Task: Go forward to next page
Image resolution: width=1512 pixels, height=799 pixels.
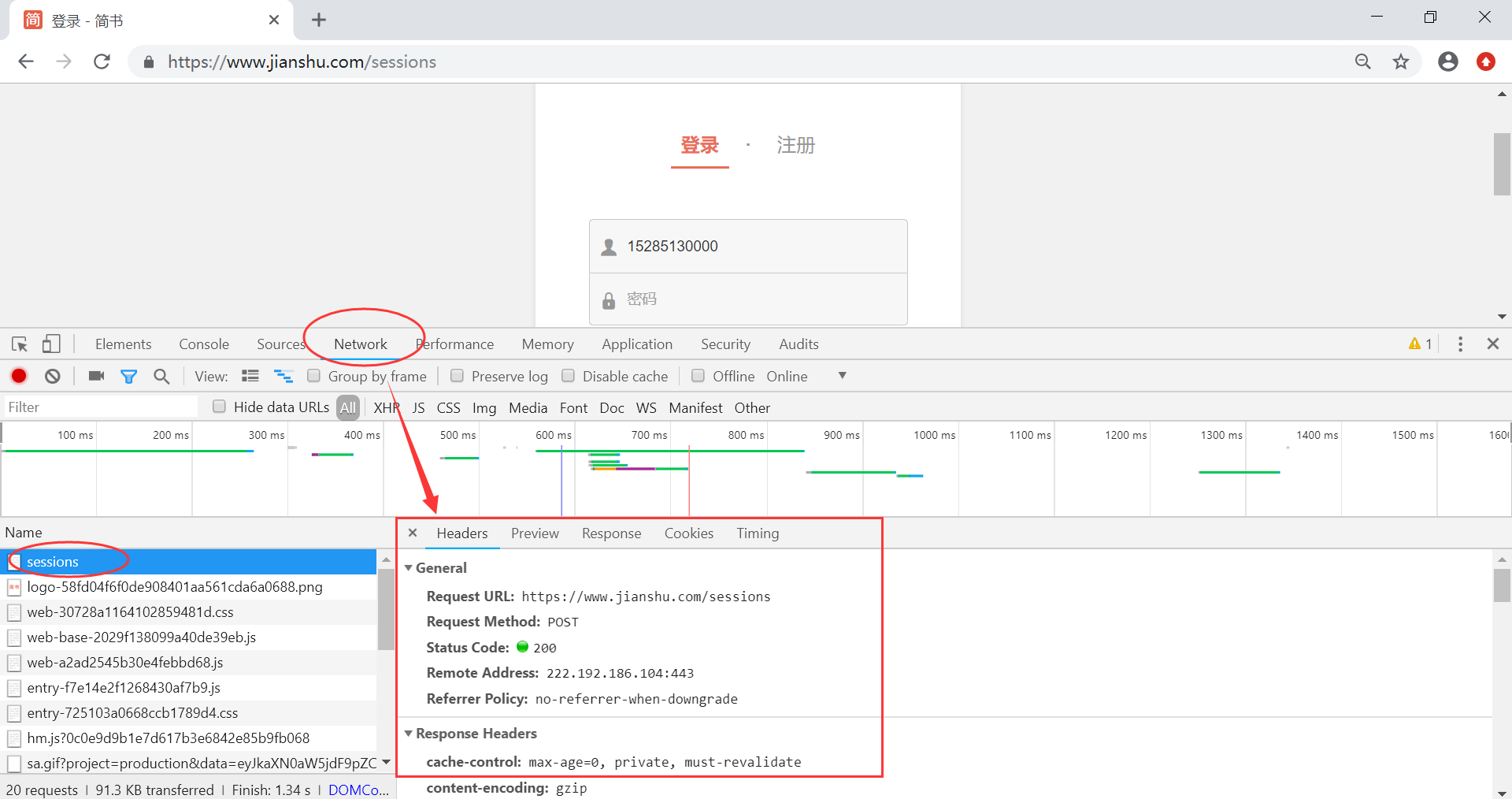Action: [x=64, y=61]
